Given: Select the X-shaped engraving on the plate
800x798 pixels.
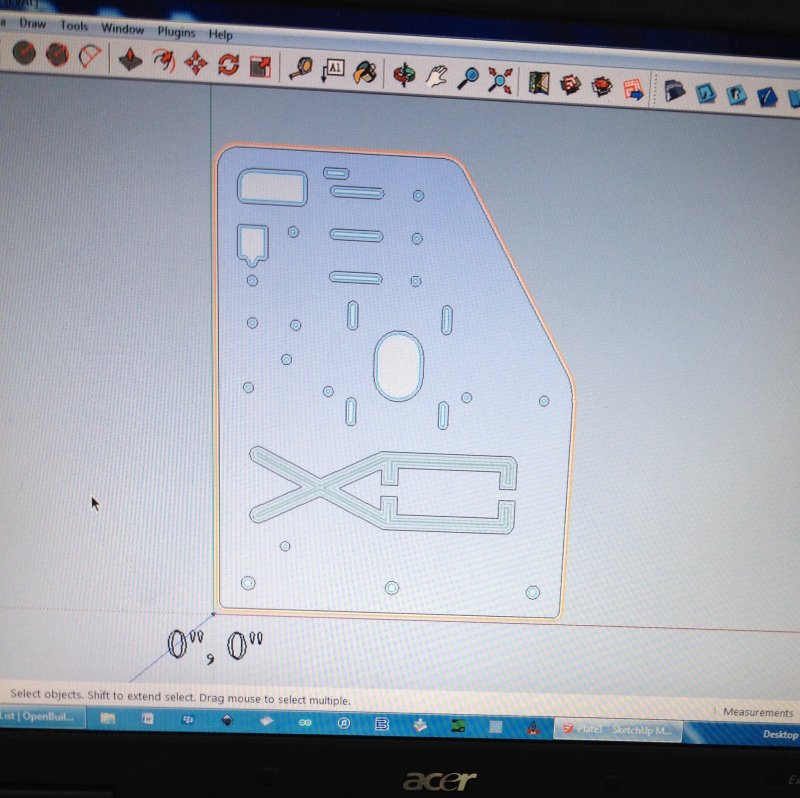Looking at the screenshot, I should (x=383, y=491).
